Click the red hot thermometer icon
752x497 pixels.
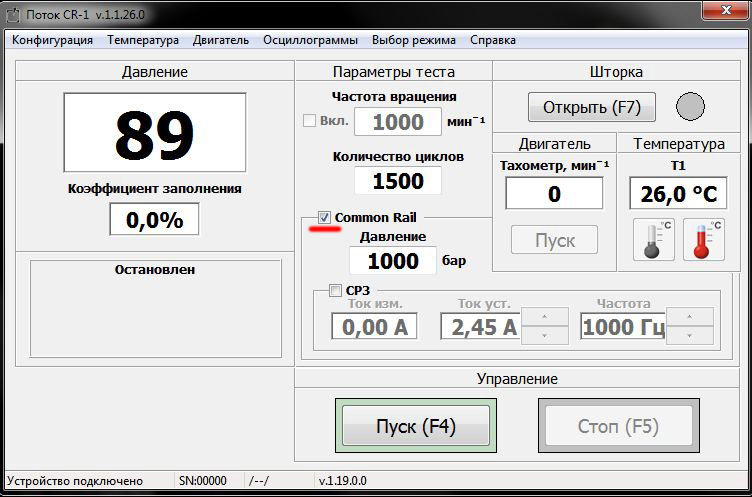click(x=704, y=239)
